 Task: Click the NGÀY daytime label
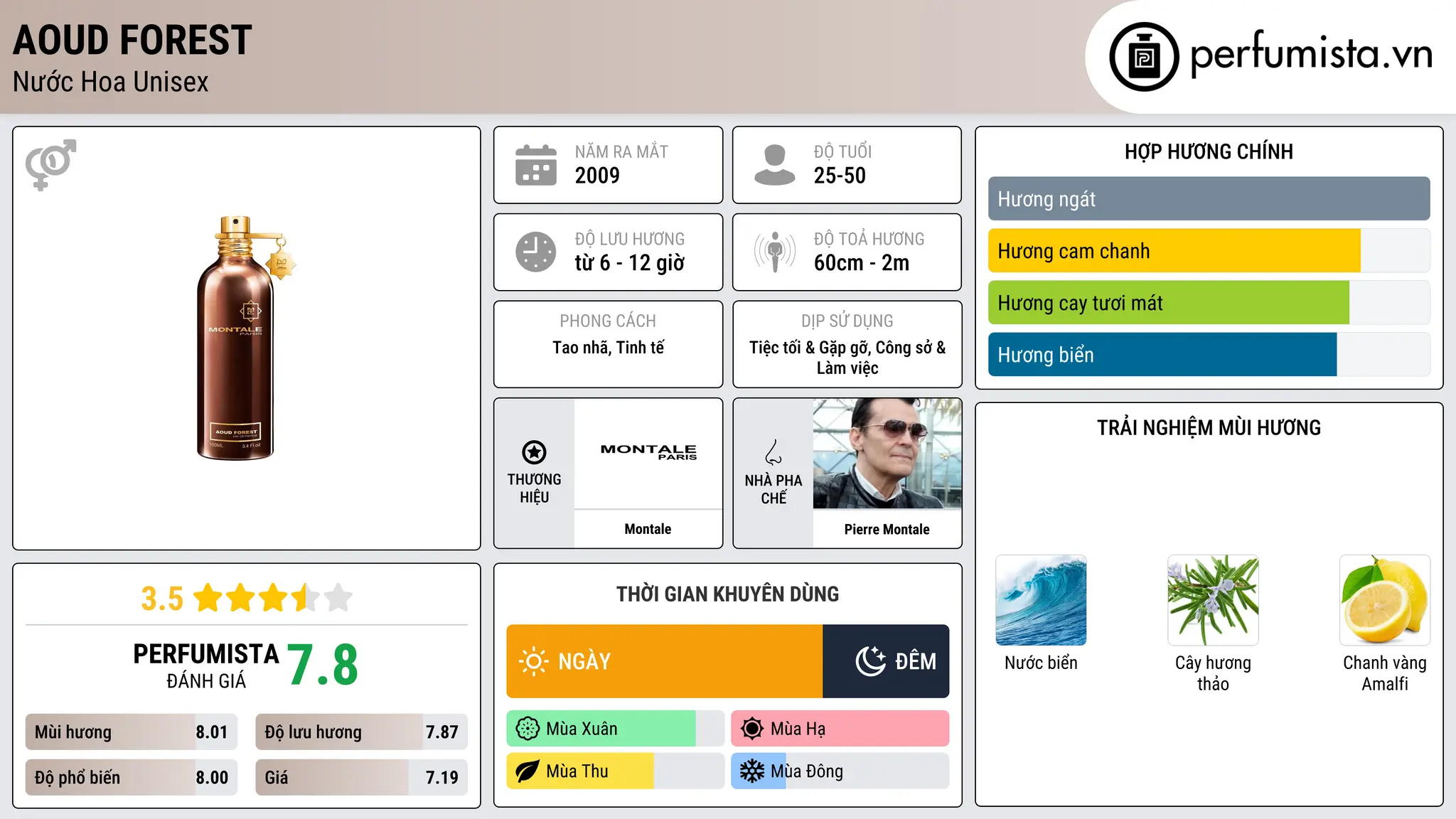pos(584,661)
